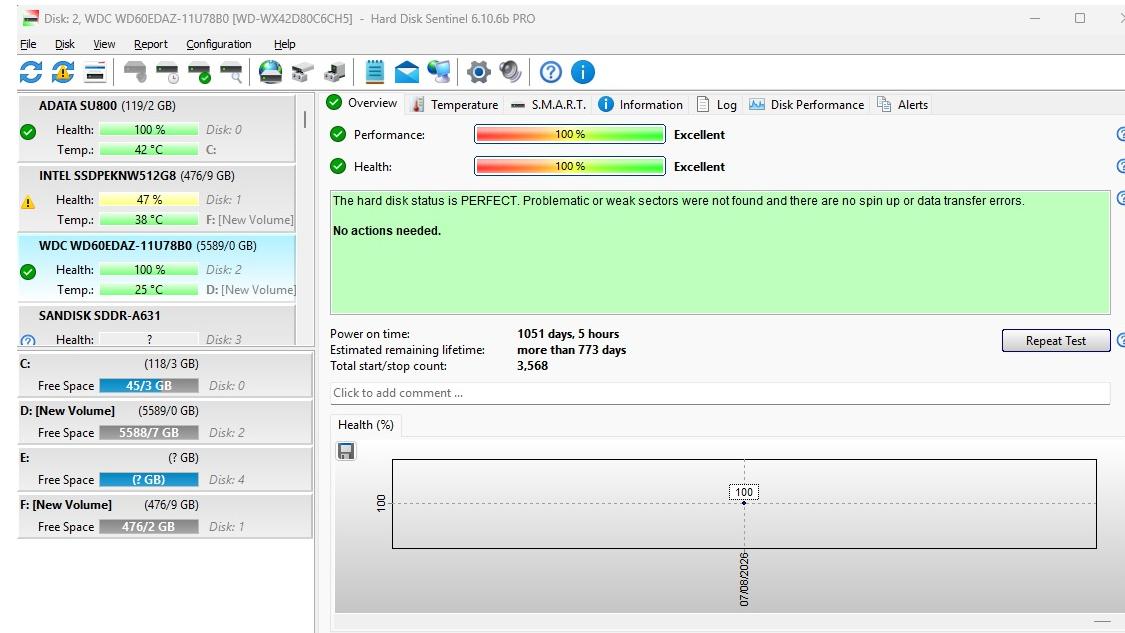Select the F: [New Volume] partition entry
The height and width of the screenshot is (633, 1125).
pyautogui.click(x=165, y=515)
